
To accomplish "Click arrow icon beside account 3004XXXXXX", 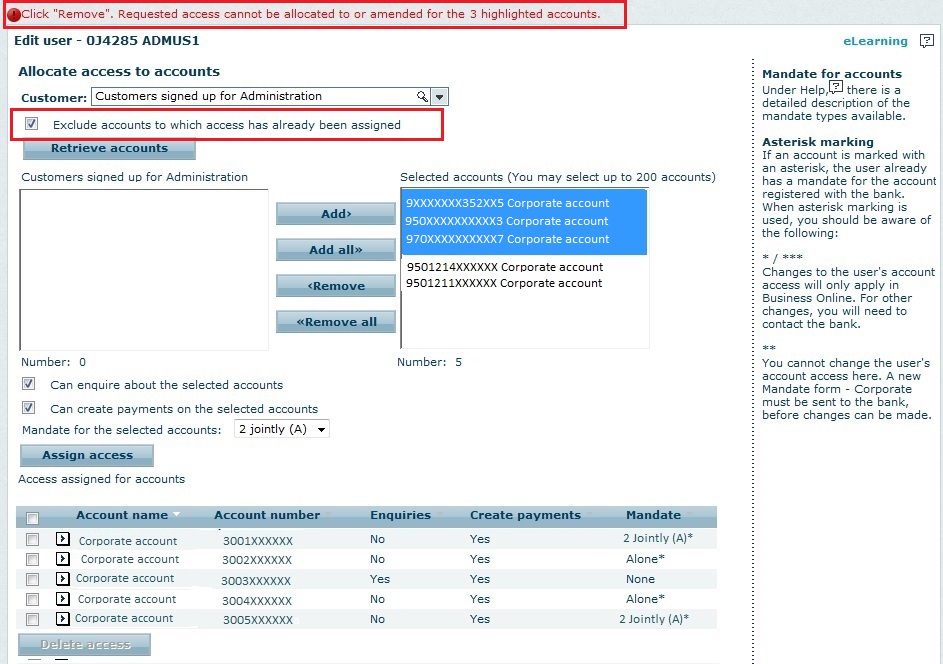I will click(62, 599).
